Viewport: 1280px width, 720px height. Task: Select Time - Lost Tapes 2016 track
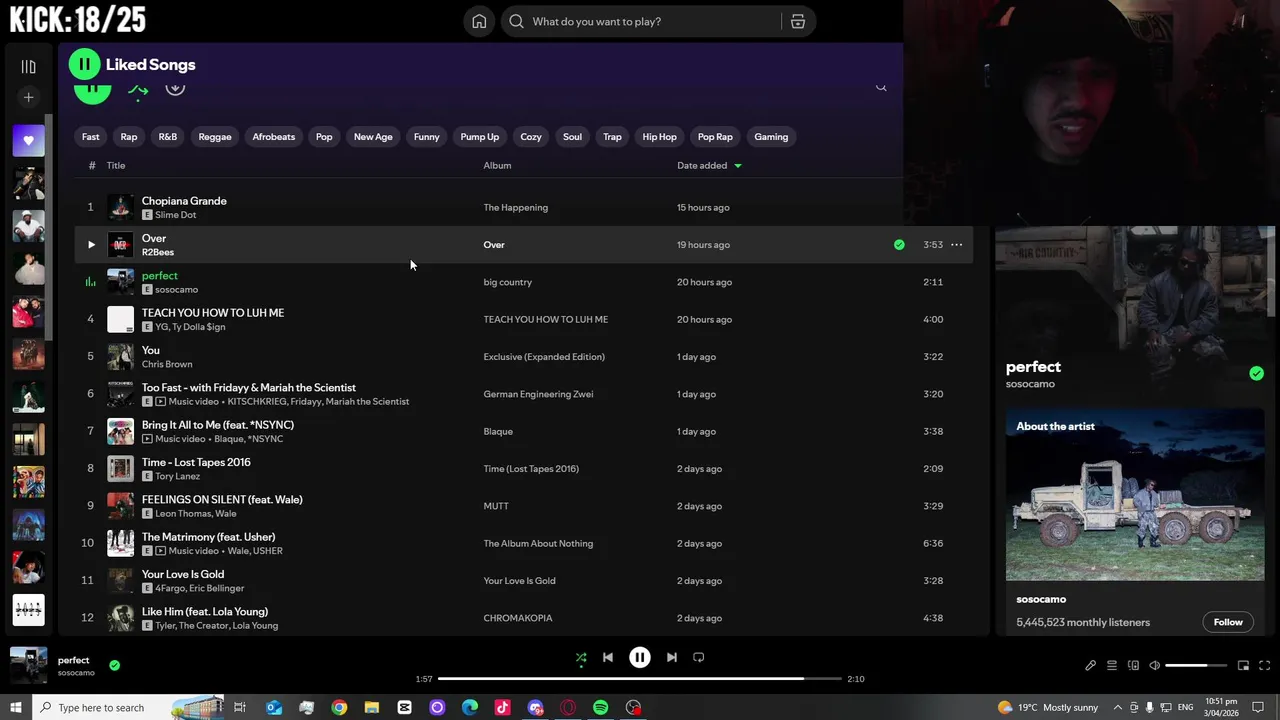[x=196, y=462]
